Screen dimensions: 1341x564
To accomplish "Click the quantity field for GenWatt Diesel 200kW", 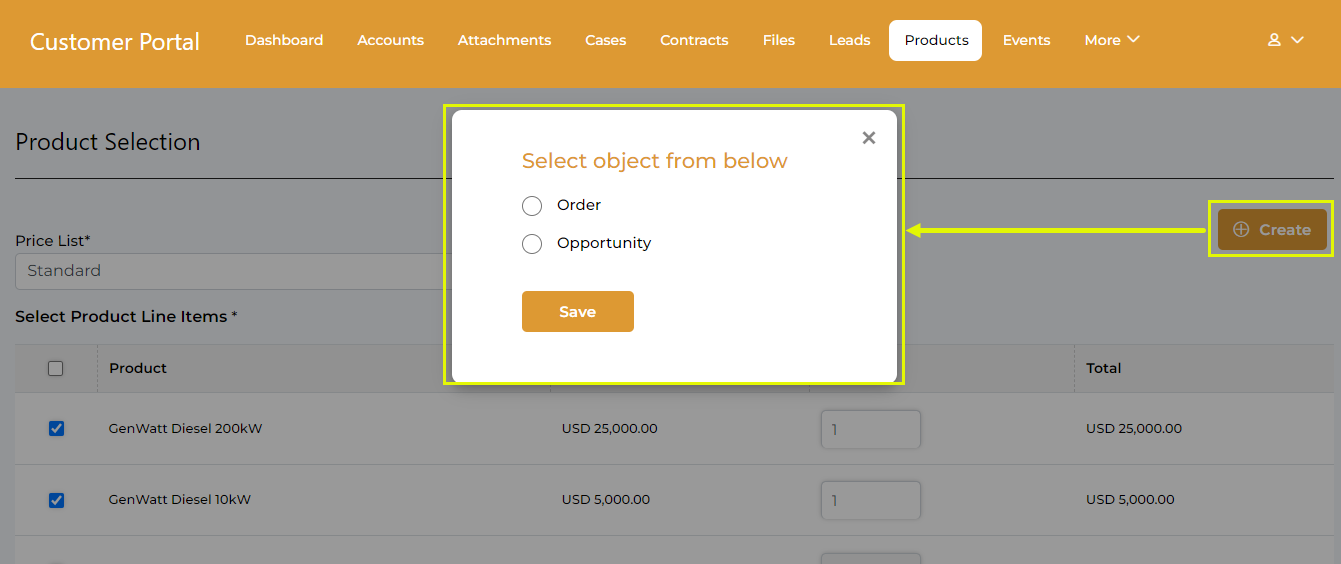I will tap(870, 429).
